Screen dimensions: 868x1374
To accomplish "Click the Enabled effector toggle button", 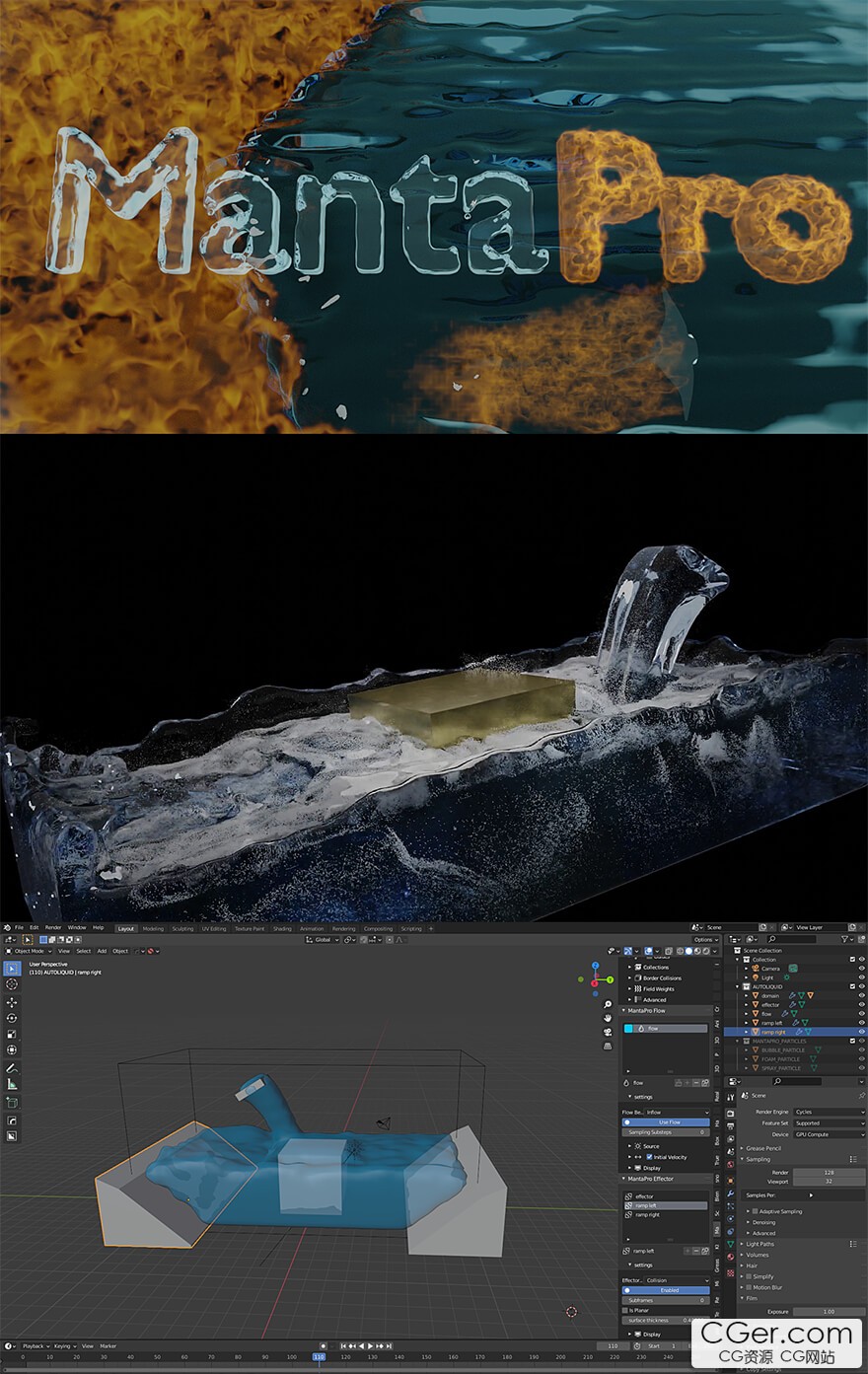I will pos(666,1290).
